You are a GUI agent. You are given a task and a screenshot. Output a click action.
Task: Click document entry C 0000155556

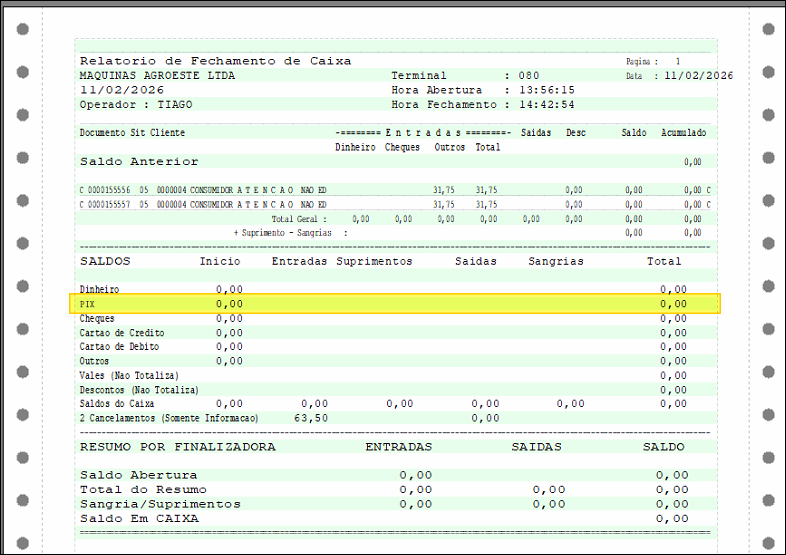[106, 189]
